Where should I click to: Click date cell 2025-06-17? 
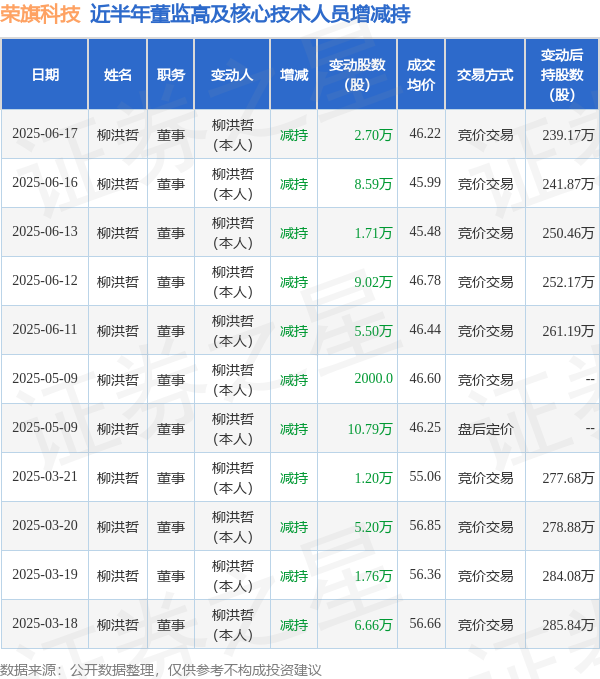(45, 133)
